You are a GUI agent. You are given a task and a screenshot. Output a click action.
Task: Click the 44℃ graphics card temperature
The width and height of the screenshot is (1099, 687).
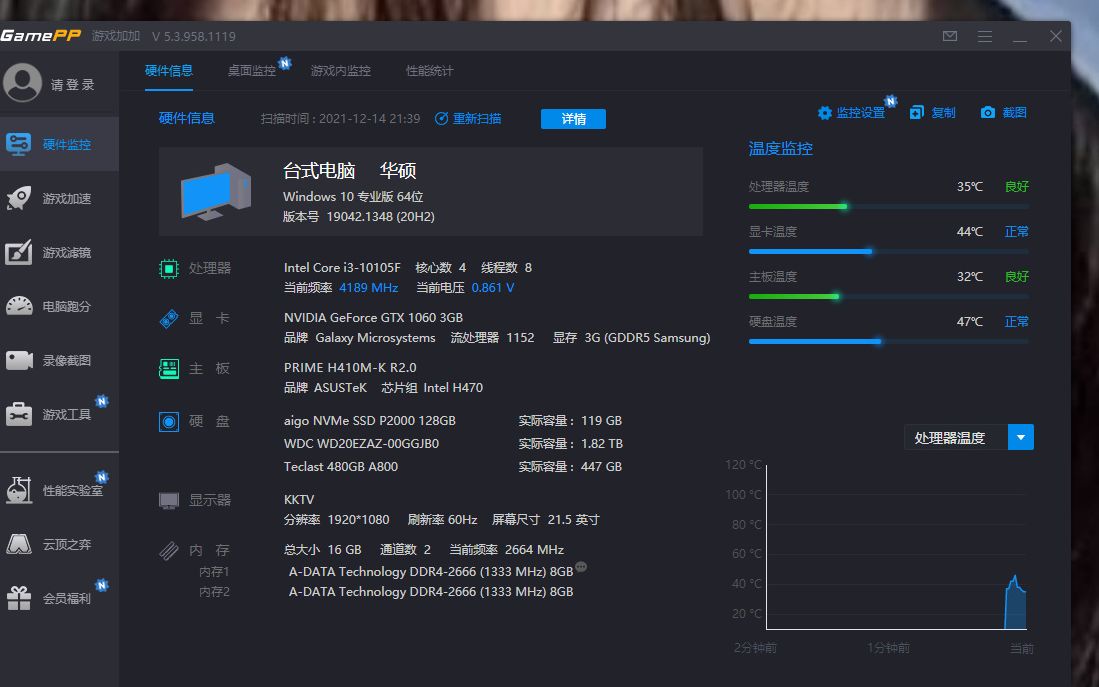[x=969, y=232]
